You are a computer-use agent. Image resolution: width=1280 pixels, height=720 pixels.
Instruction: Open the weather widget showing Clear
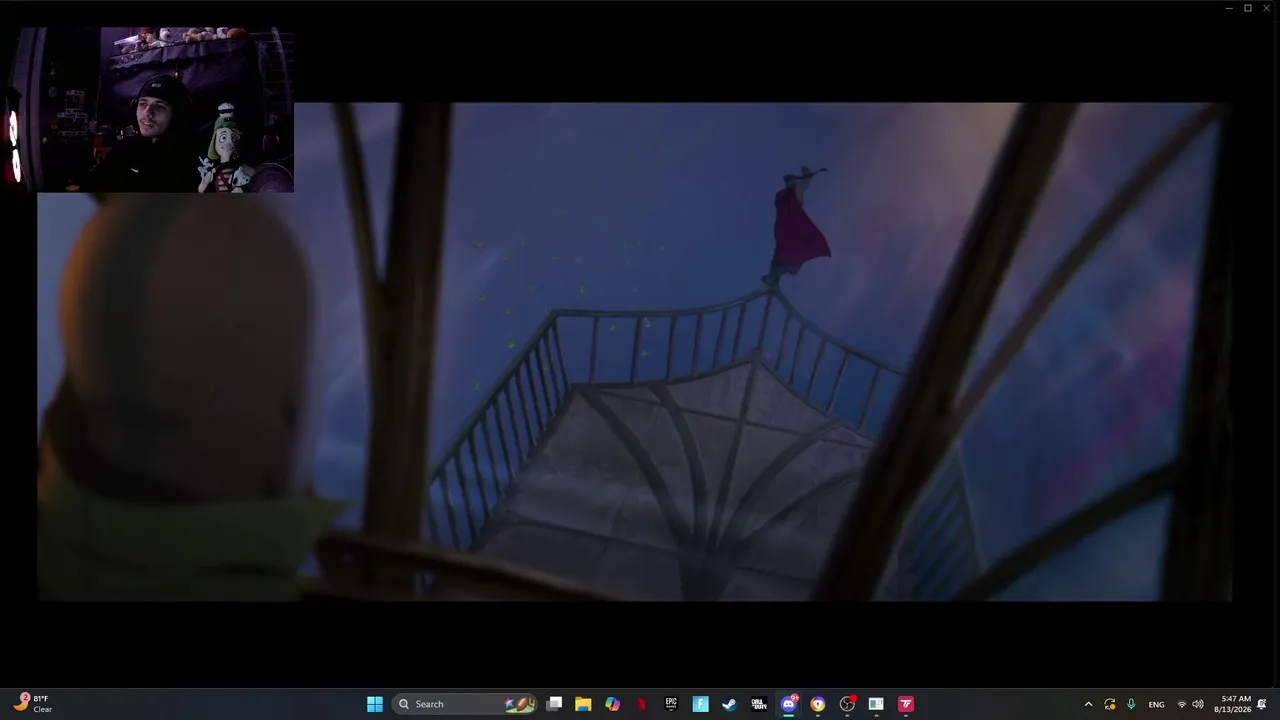pos(32,704)
